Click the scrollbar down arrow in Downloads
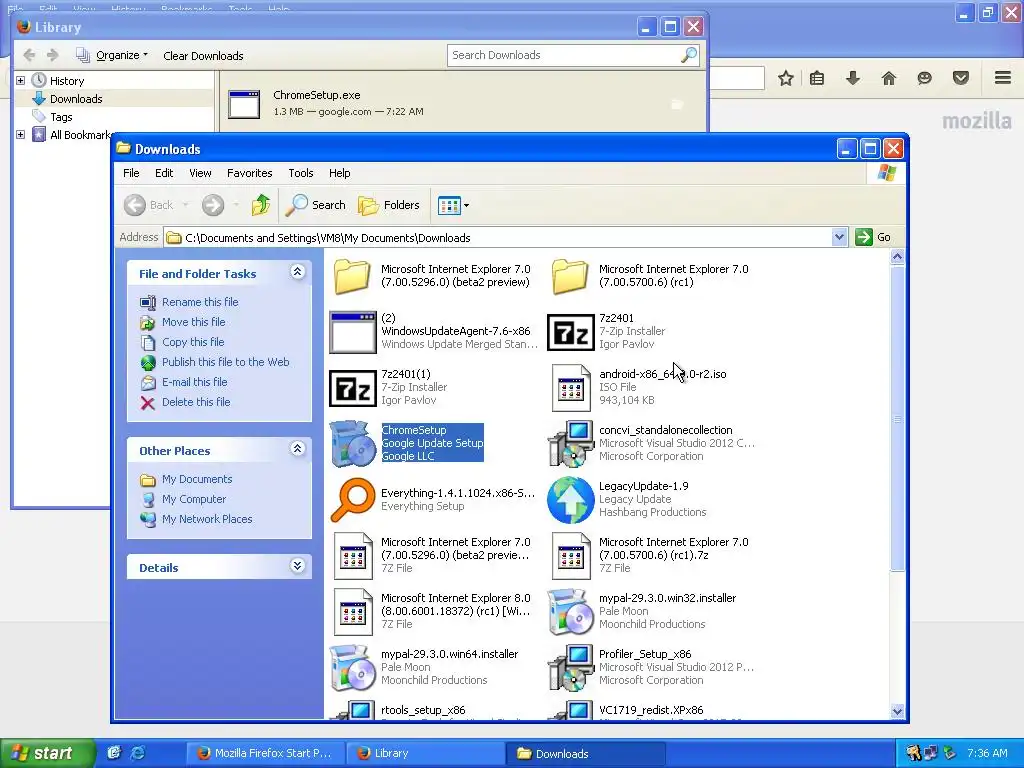The height and width of the screenshot is (768, 1024). [897, 711]
